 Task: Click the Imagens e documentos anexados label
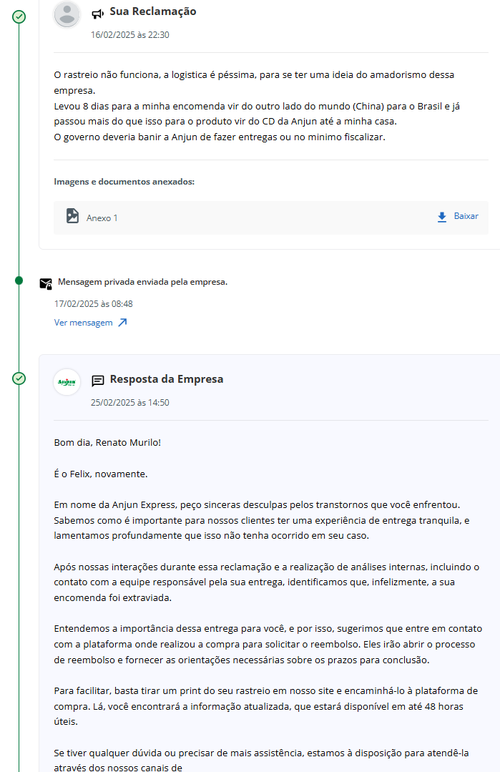click(x=124, y=182)
